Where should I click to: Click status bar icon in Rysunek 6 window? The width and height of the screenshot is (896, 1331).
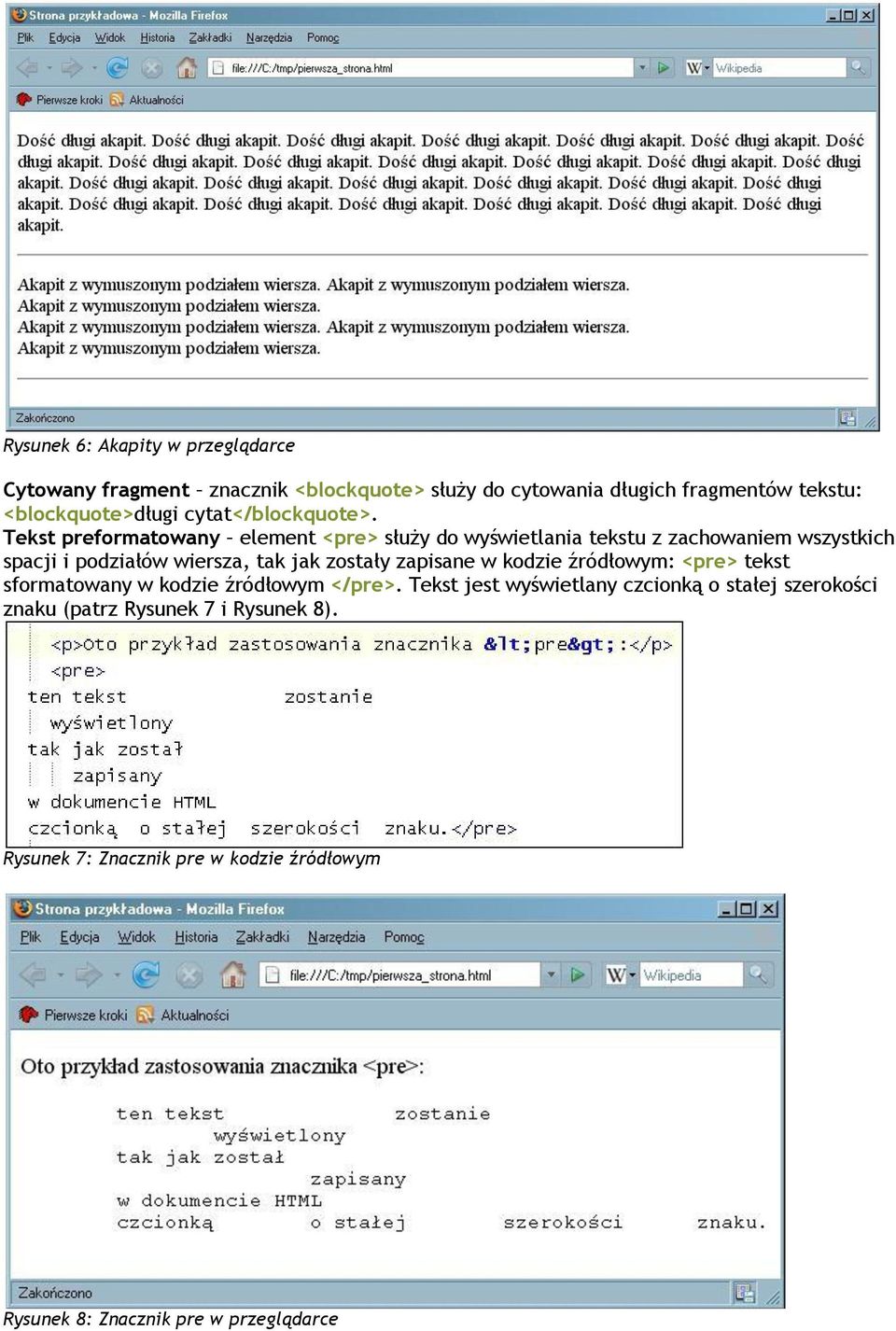pyautogui.click(x=847, y=418)
